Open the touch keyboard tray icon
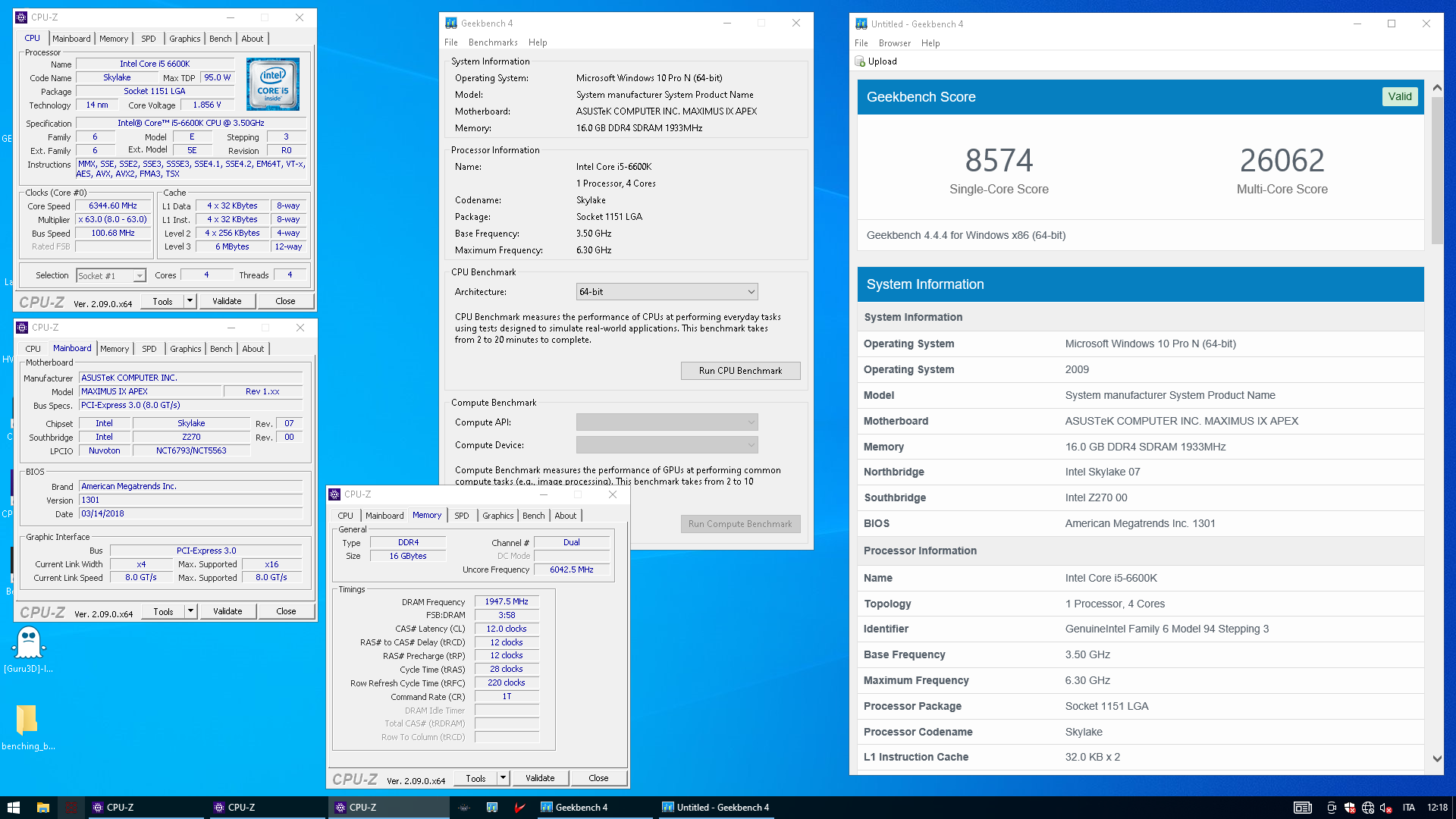 point(1303,808)
